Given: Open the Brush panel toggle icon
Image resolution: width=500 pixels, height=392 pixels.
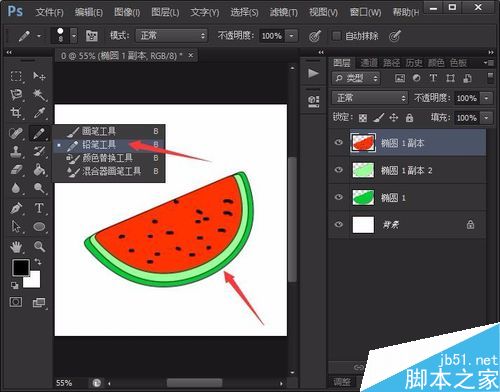Looking at the screenshot, I should pyautogui.click(x=92, y=35).
